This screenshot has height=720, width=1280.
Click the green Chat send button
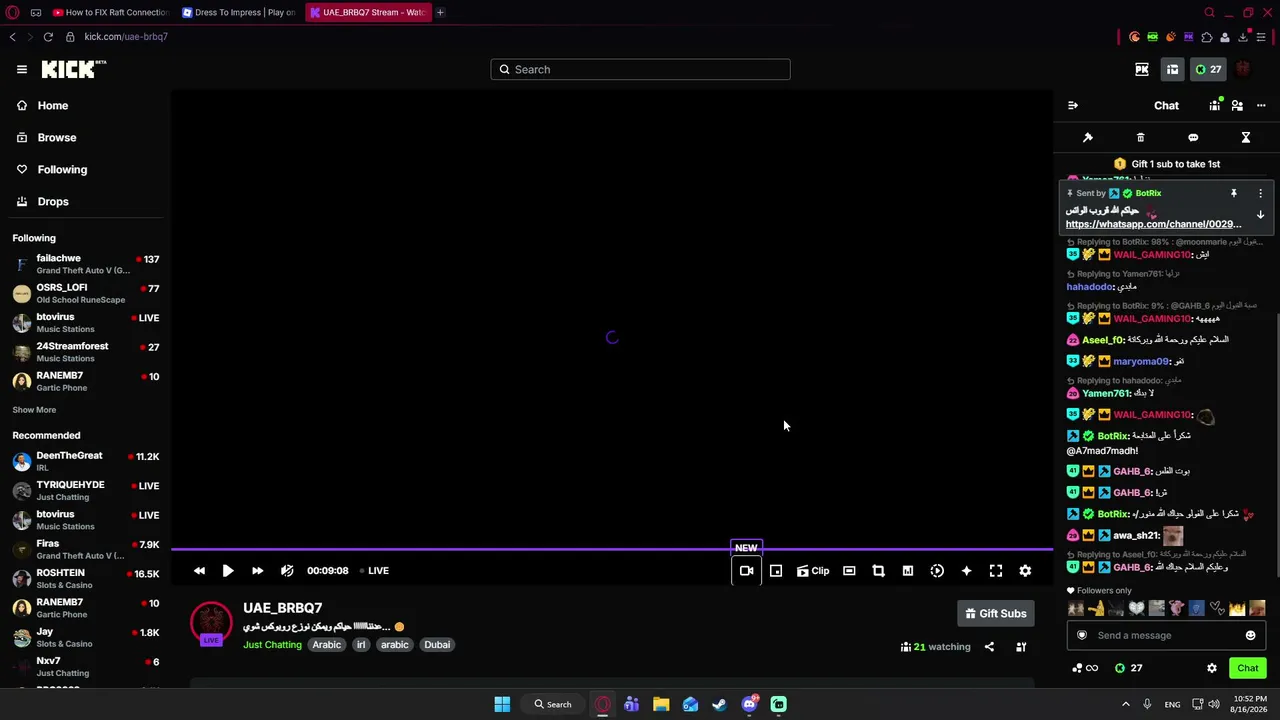(x=1248, y=668)
